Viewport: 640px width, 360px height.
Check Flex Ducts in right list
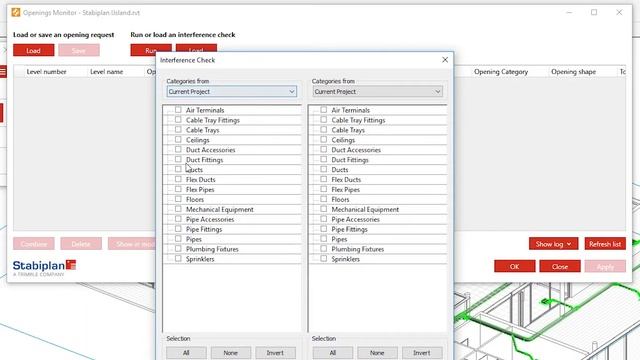(324, 179)
